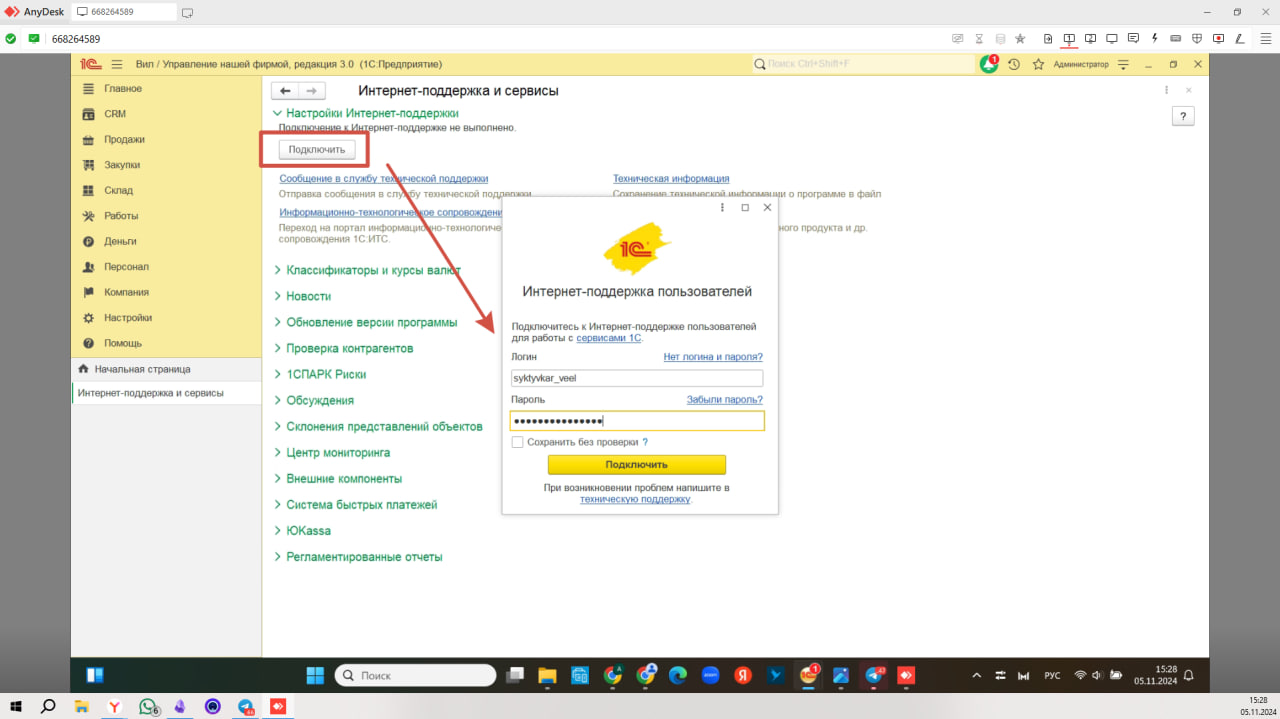The width and height of the screenshot is (1280, 719).
Task: Open the 'Техническая информация' link
Action: 671,179
